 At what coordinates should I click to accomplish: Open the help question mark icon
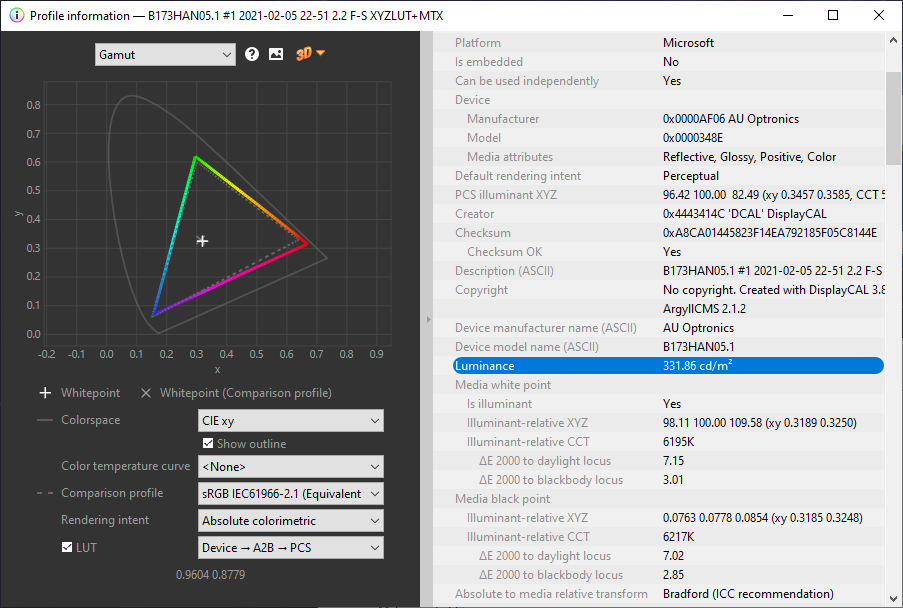(x=252, y=54)
